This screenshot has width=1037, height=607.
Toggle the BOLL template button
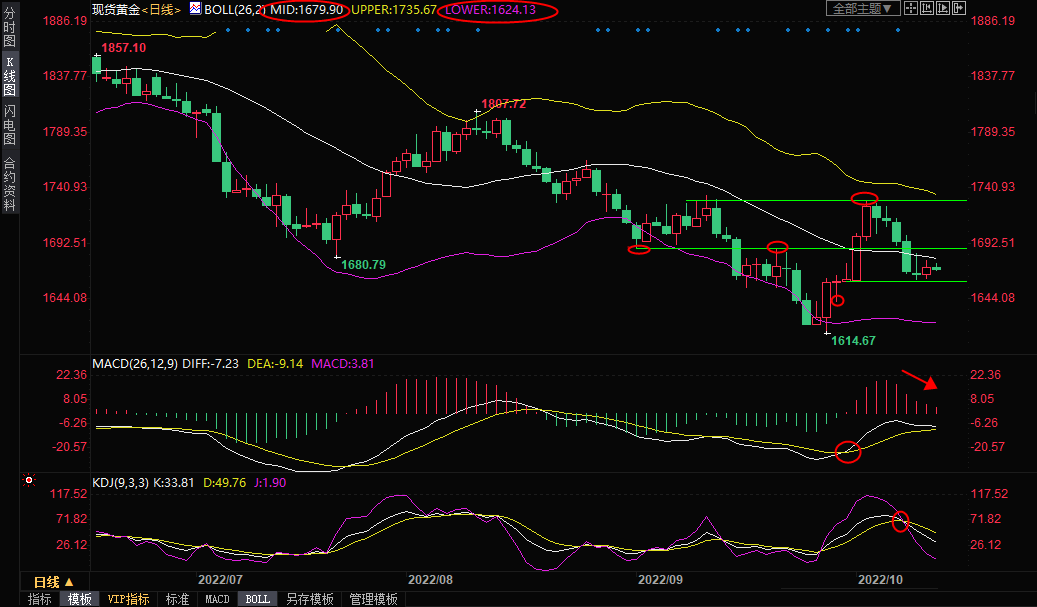[257, 599]
